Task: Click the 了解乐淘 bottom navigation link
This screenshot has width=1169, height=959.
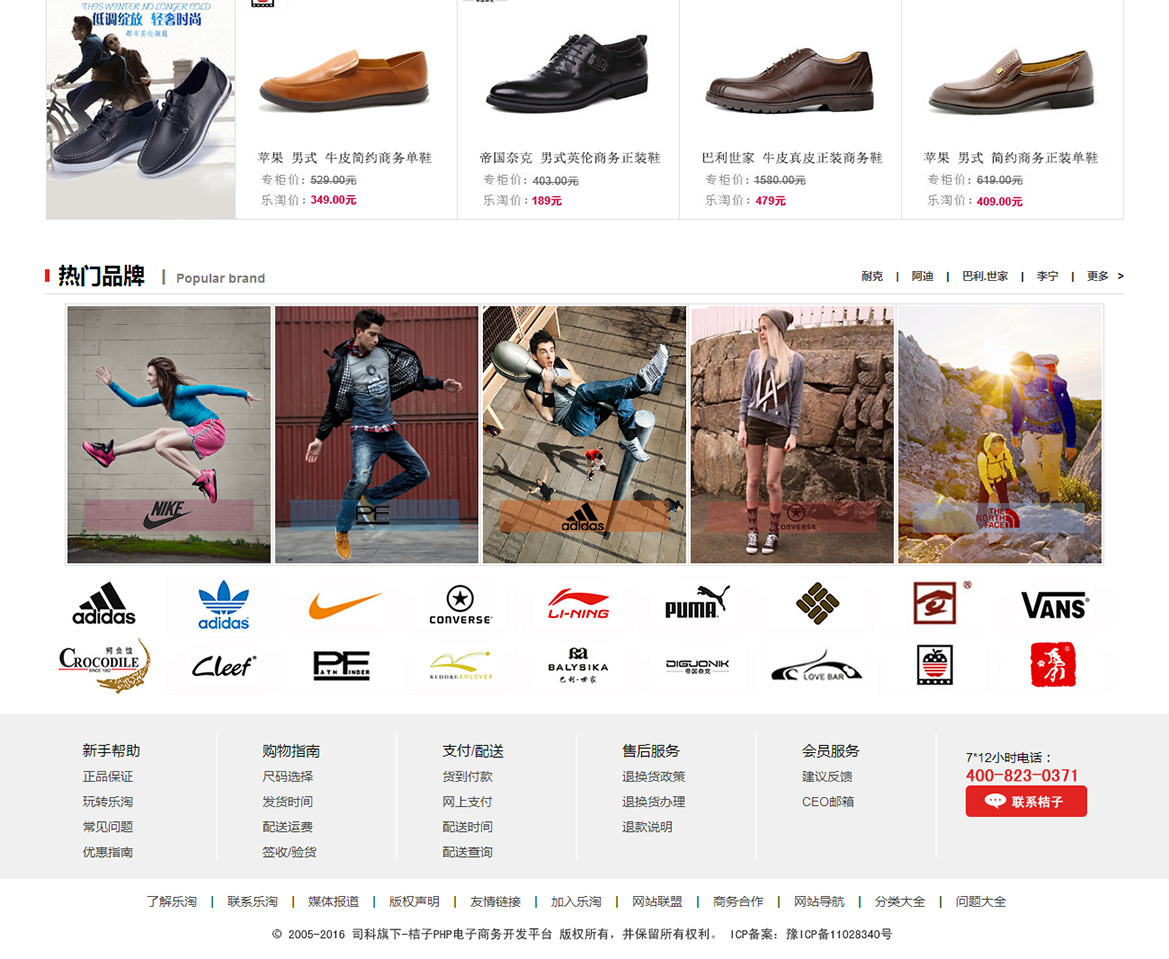Action: click(171, 902)
